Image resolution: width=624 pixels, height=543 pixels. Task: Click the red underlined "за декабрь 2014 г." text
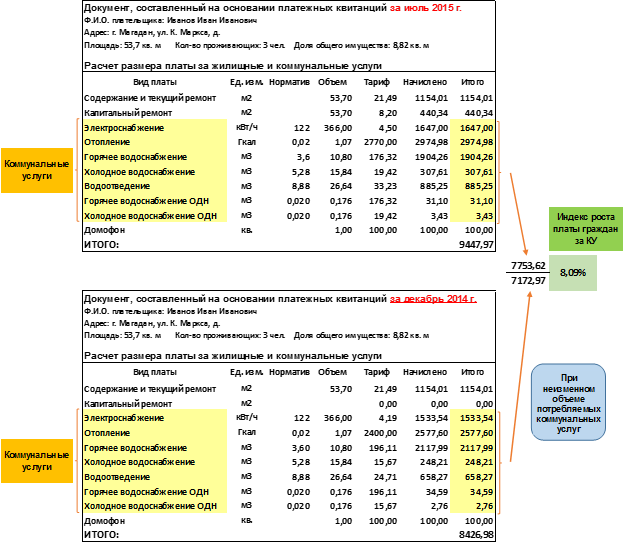point(433,299)
